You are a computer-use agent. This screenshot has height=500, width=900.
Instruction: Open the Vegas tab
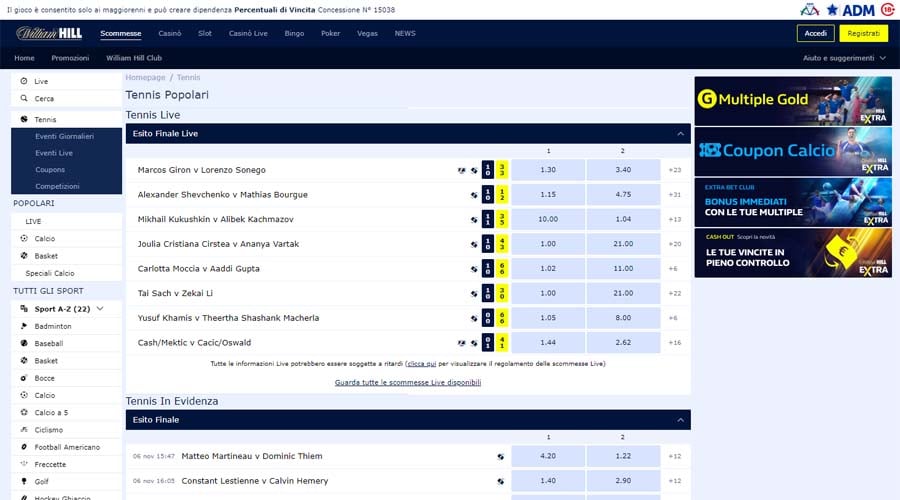coord(367,33)
